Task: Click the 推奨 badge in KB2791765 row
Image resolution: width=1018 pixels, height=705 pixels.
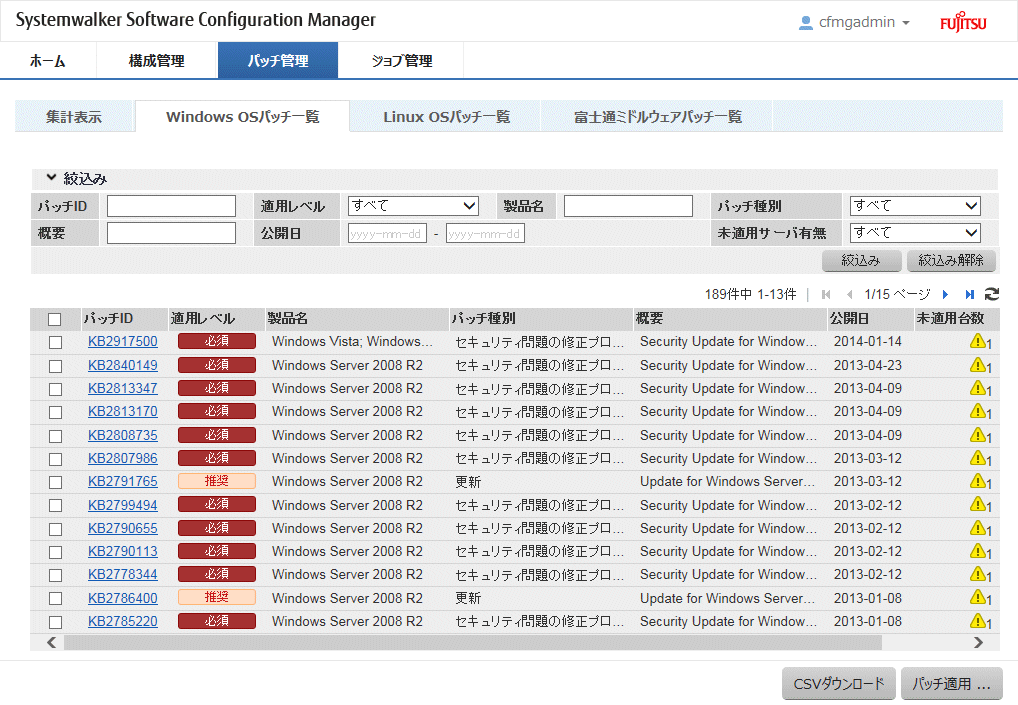Action: pyautogui.click(x=217, y=481)
